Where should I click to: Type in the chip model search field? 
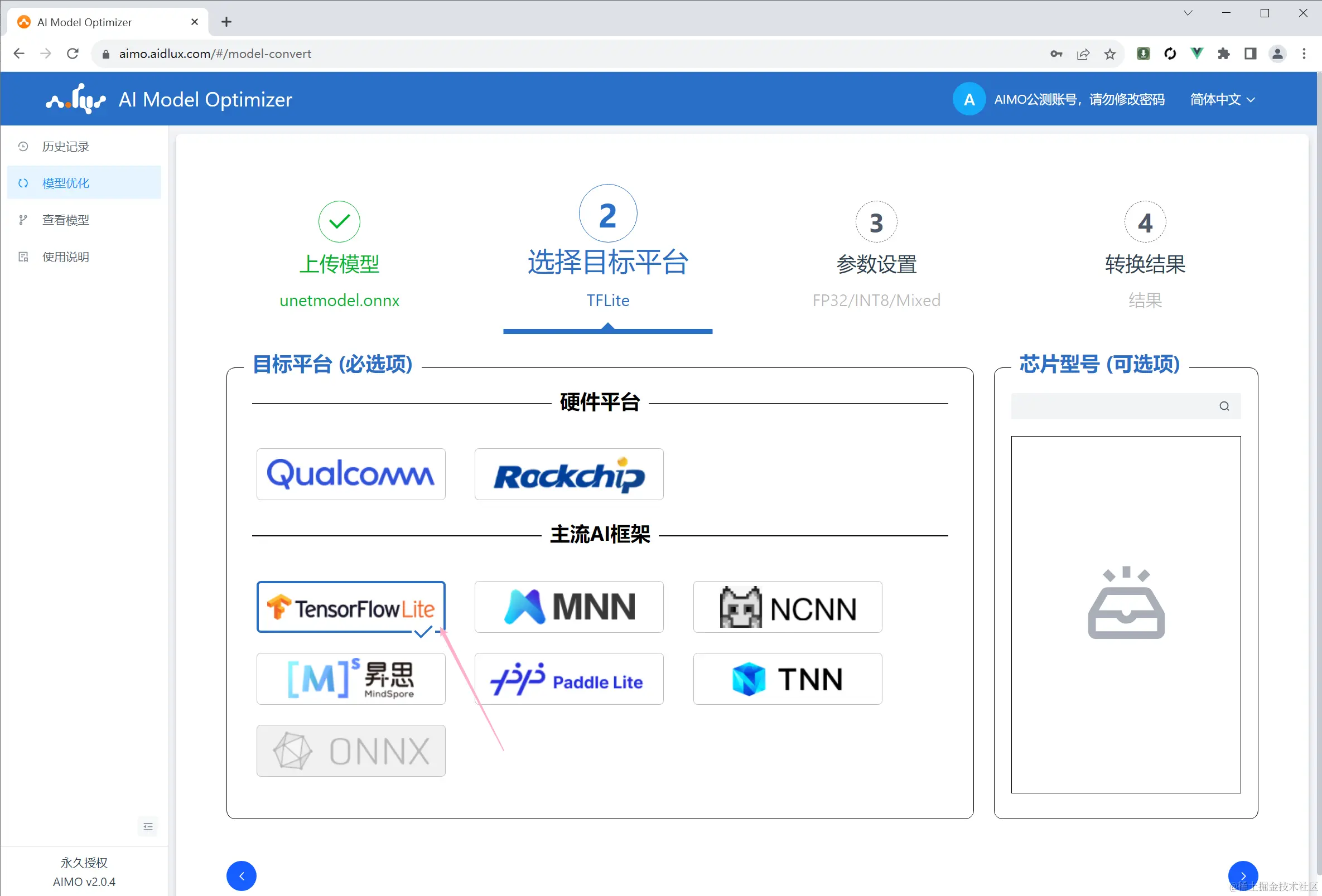click(1109, 406)
